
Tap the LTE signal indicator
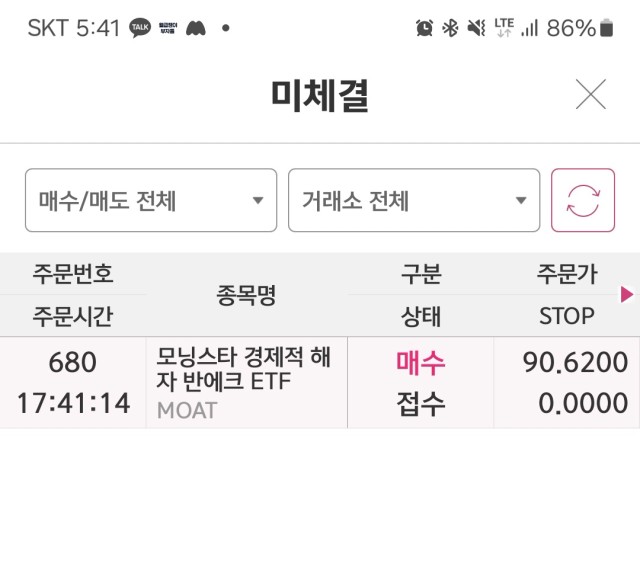coord(504,28)
